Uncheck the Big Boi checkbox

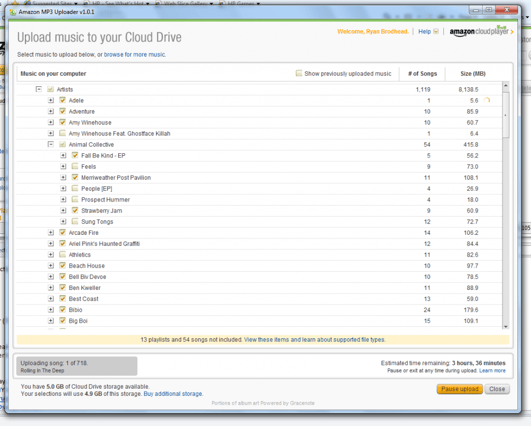click(62, 320)
